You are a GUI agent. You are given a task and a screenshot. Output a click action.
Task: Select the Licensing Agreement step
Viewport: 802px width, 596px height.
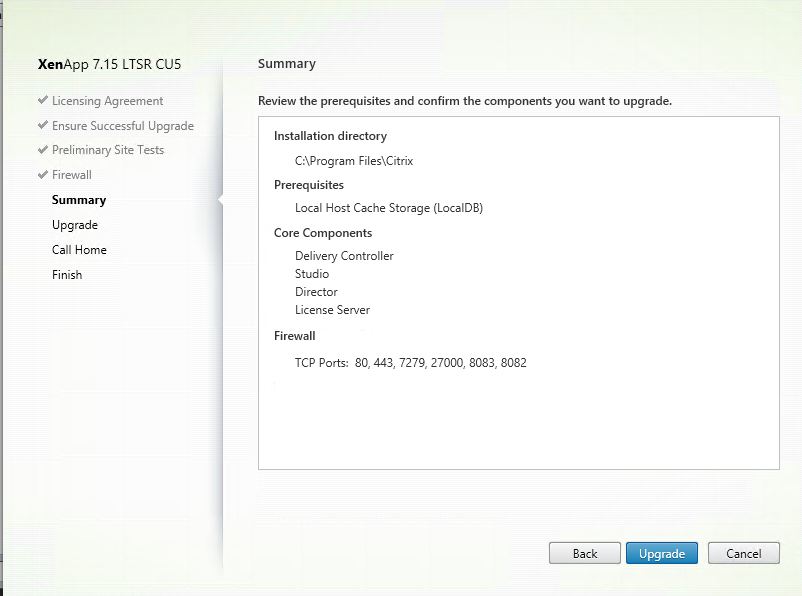click(x=107, y=101)
